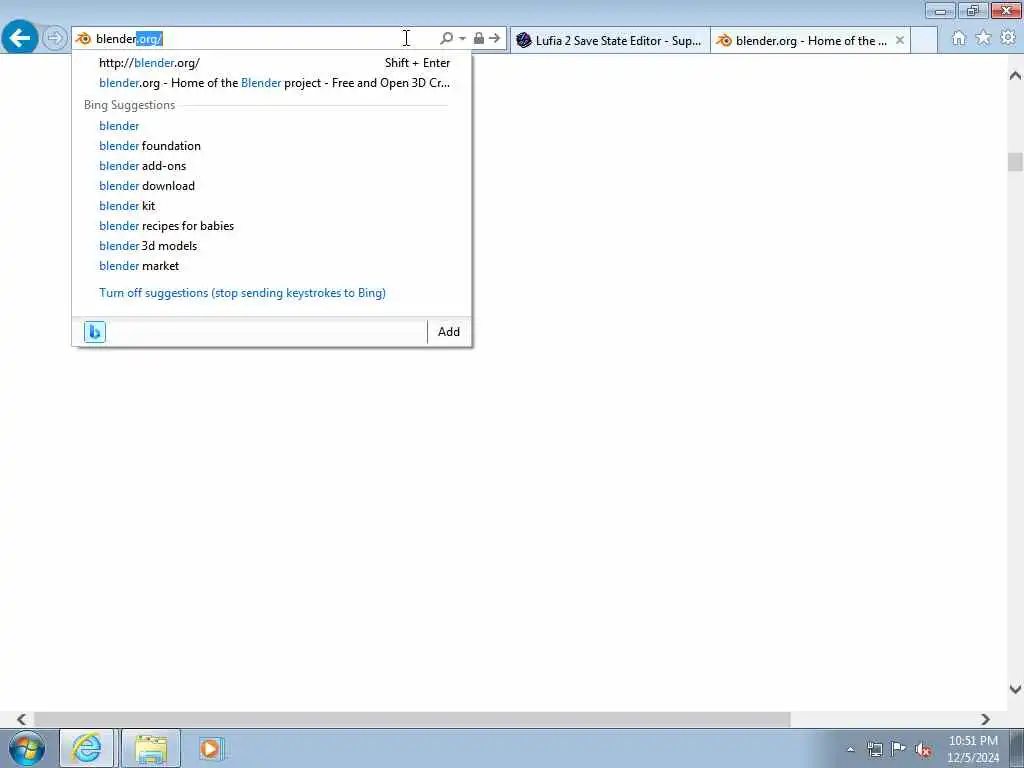Open Windows Media Player from taskbar
Viewport: 1024px width, 768px height.
point(211,748)
